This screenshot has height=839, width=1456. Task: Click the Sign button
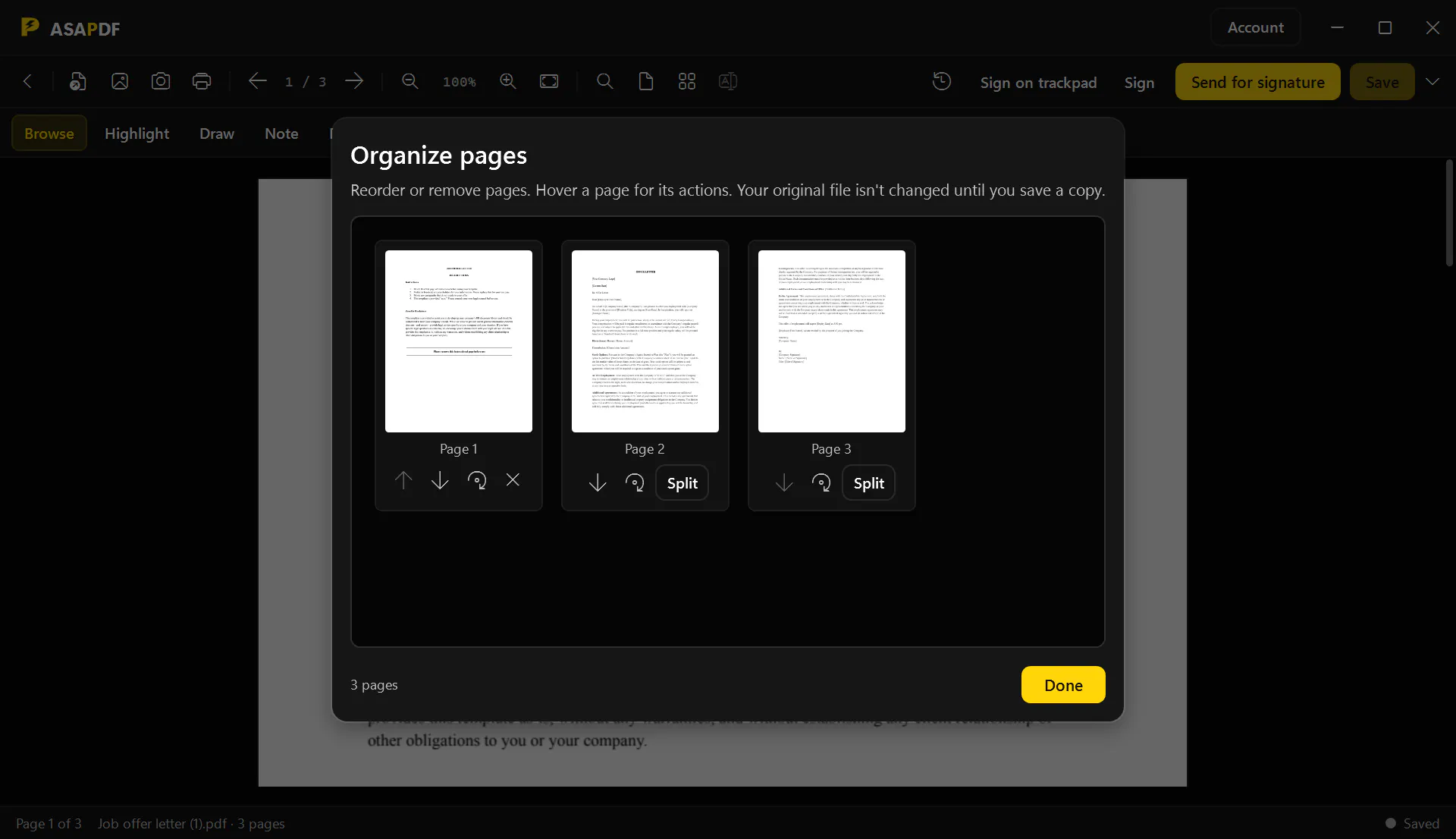click(1140, 82)
